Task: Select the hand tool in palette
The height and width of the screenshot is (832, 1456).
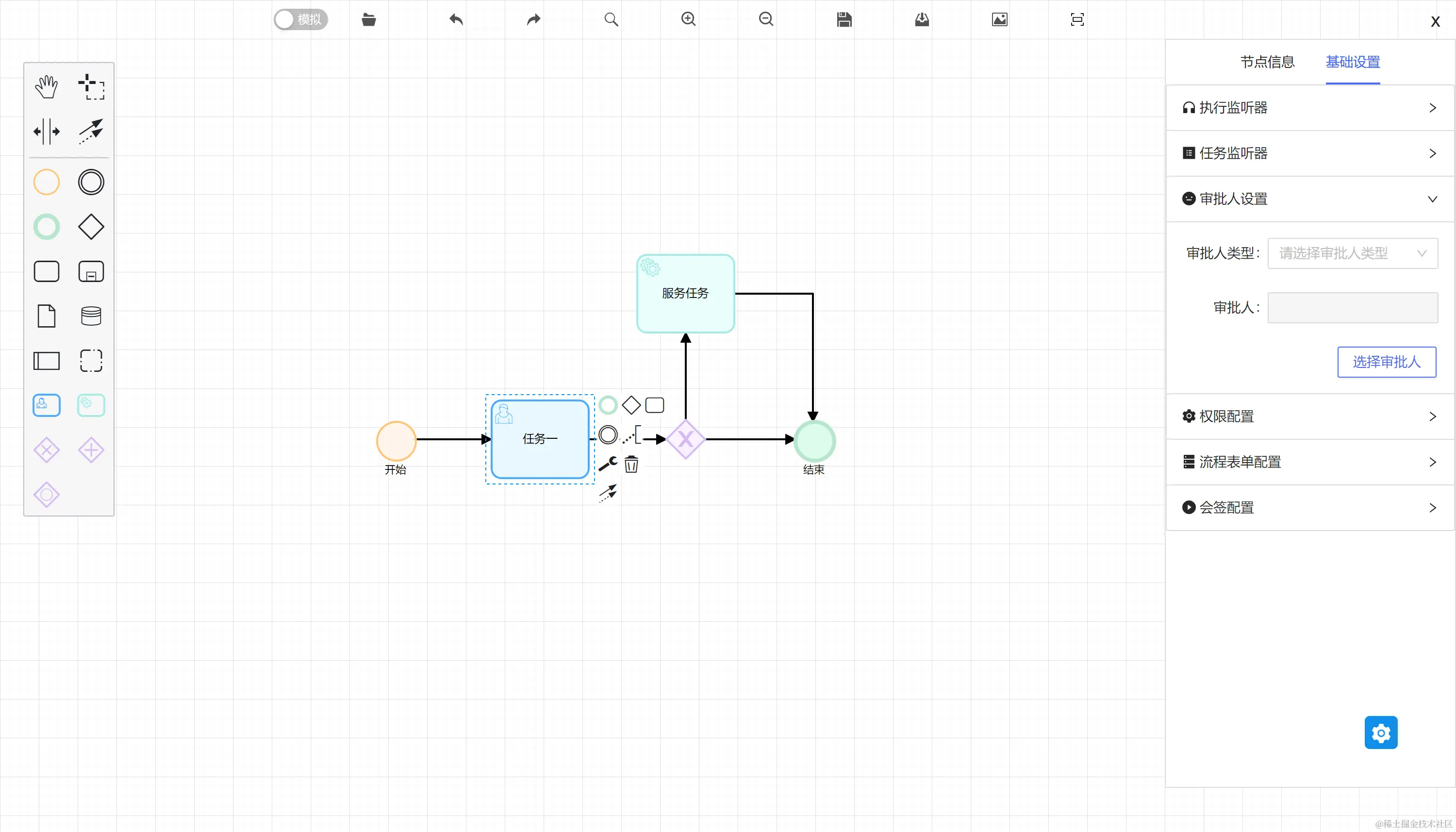Action: (46, 87)
